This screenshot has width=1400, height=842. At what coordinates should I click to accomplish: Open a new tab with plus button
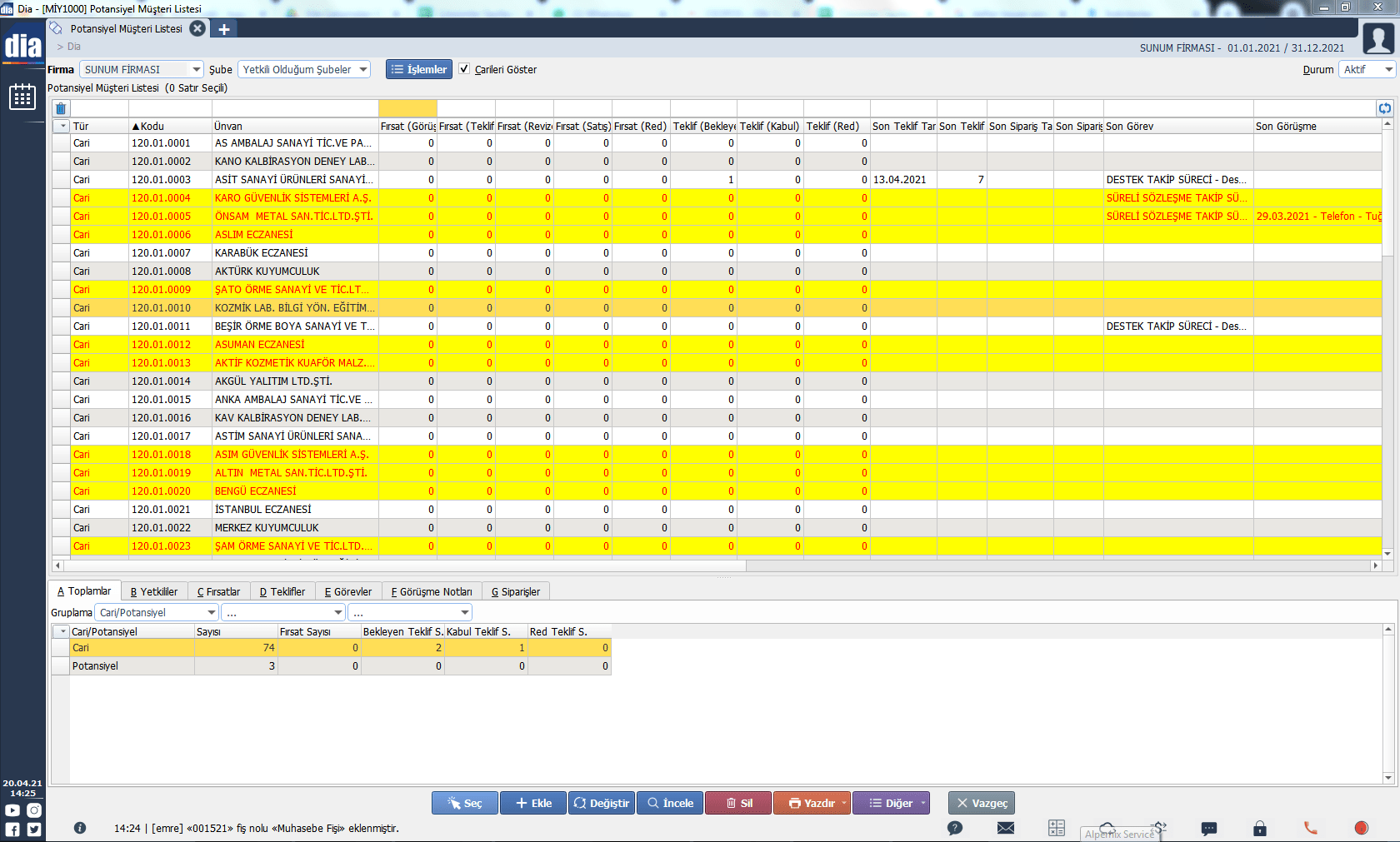pos(224,29)
